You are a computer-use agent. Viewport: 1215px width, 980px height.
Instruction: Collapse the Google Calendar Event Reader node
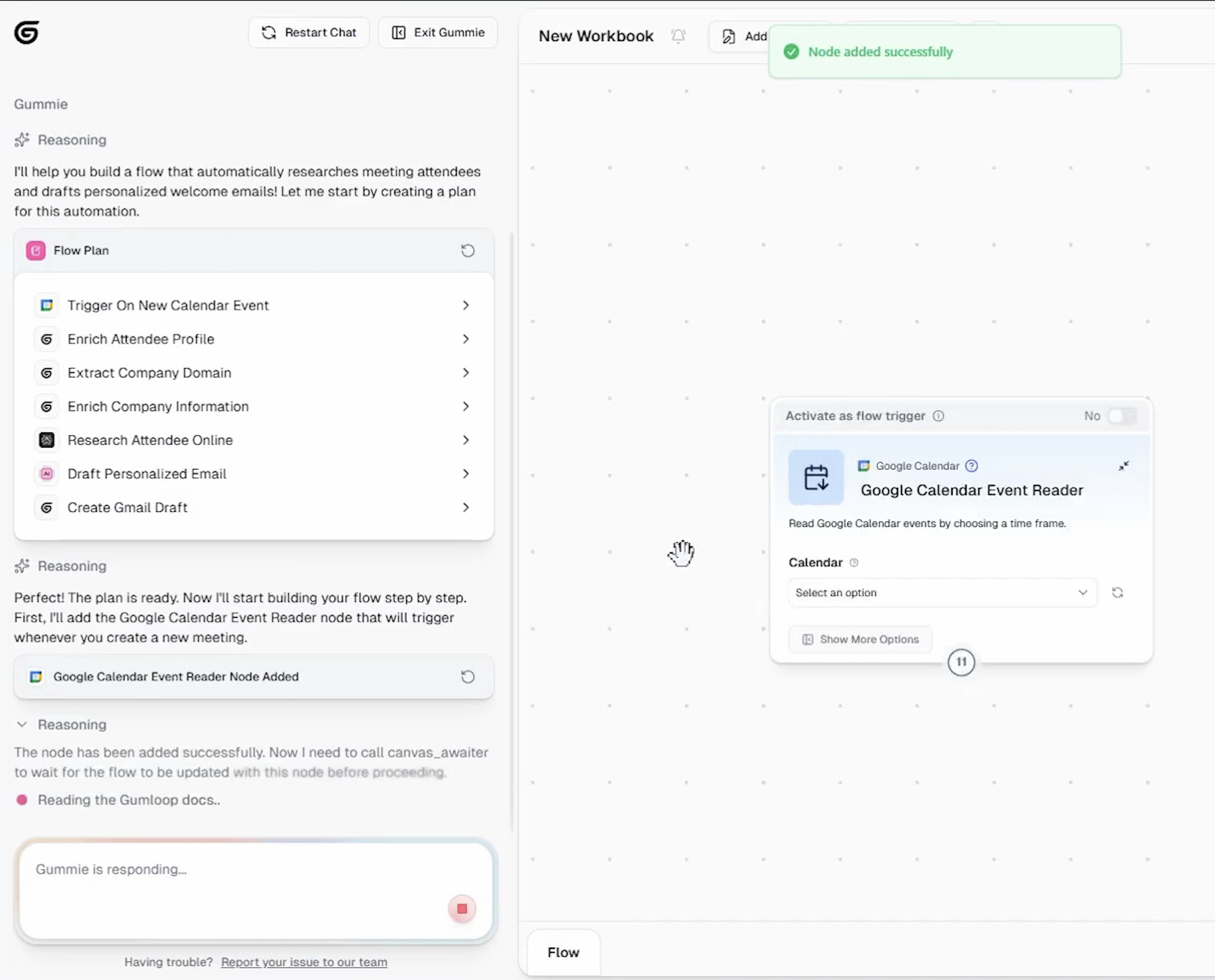[1124, 466]
